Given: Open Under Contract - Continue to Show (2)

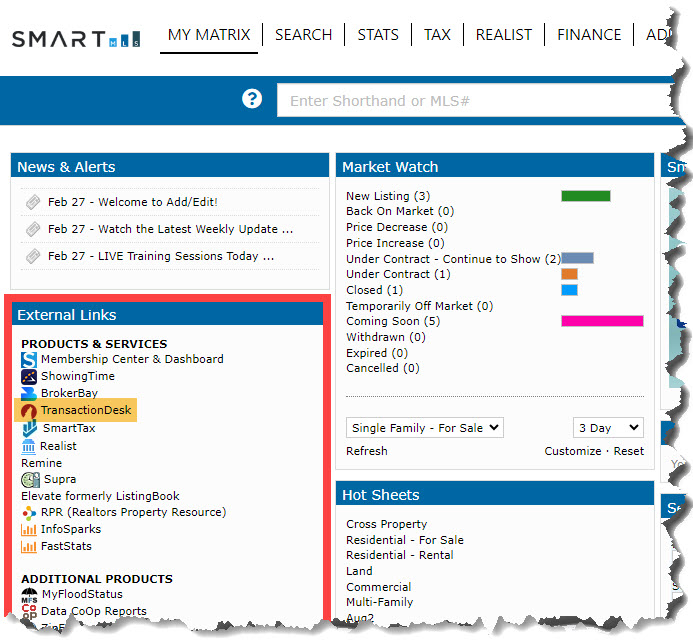Looking at the screenshot, I should click(x=453, y=259).
